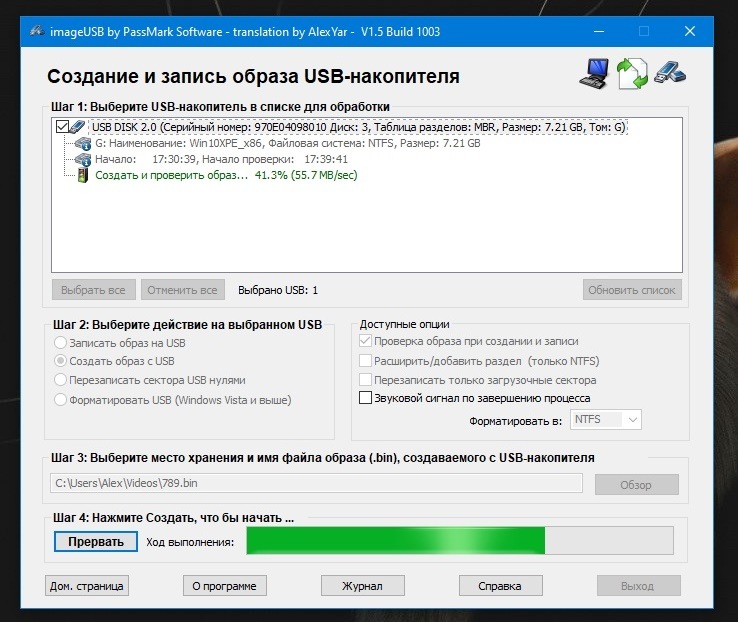Click the volume info icon on G: row
Screen dimensions: 738x622
pyautogui.click(x=82, y=144)
